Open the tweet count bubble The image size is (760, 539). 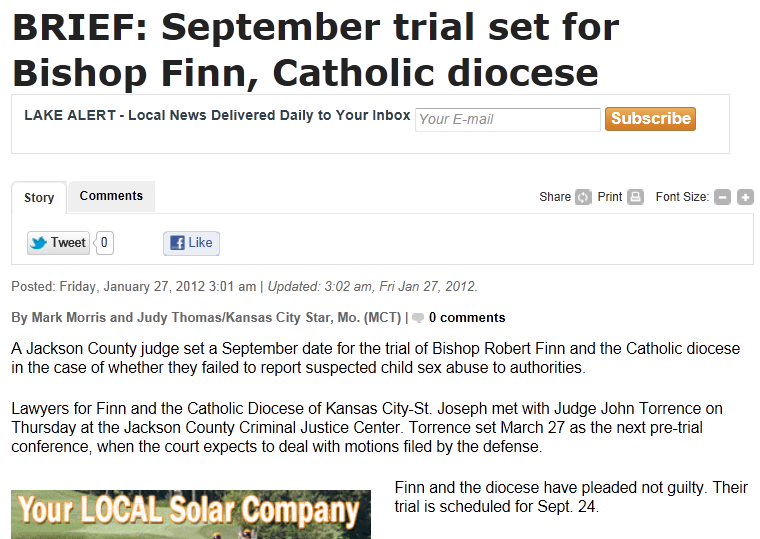(104, 243)
